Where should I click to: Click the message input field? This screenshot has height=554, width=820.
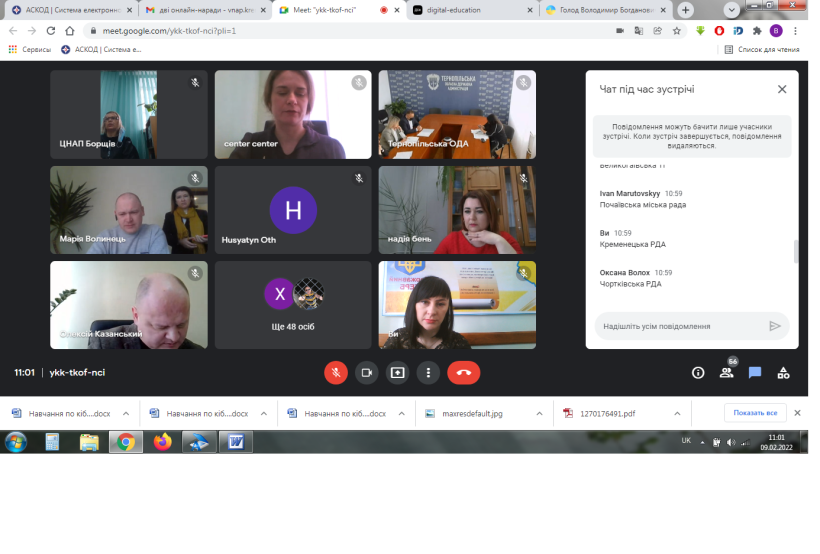[680, 326]
